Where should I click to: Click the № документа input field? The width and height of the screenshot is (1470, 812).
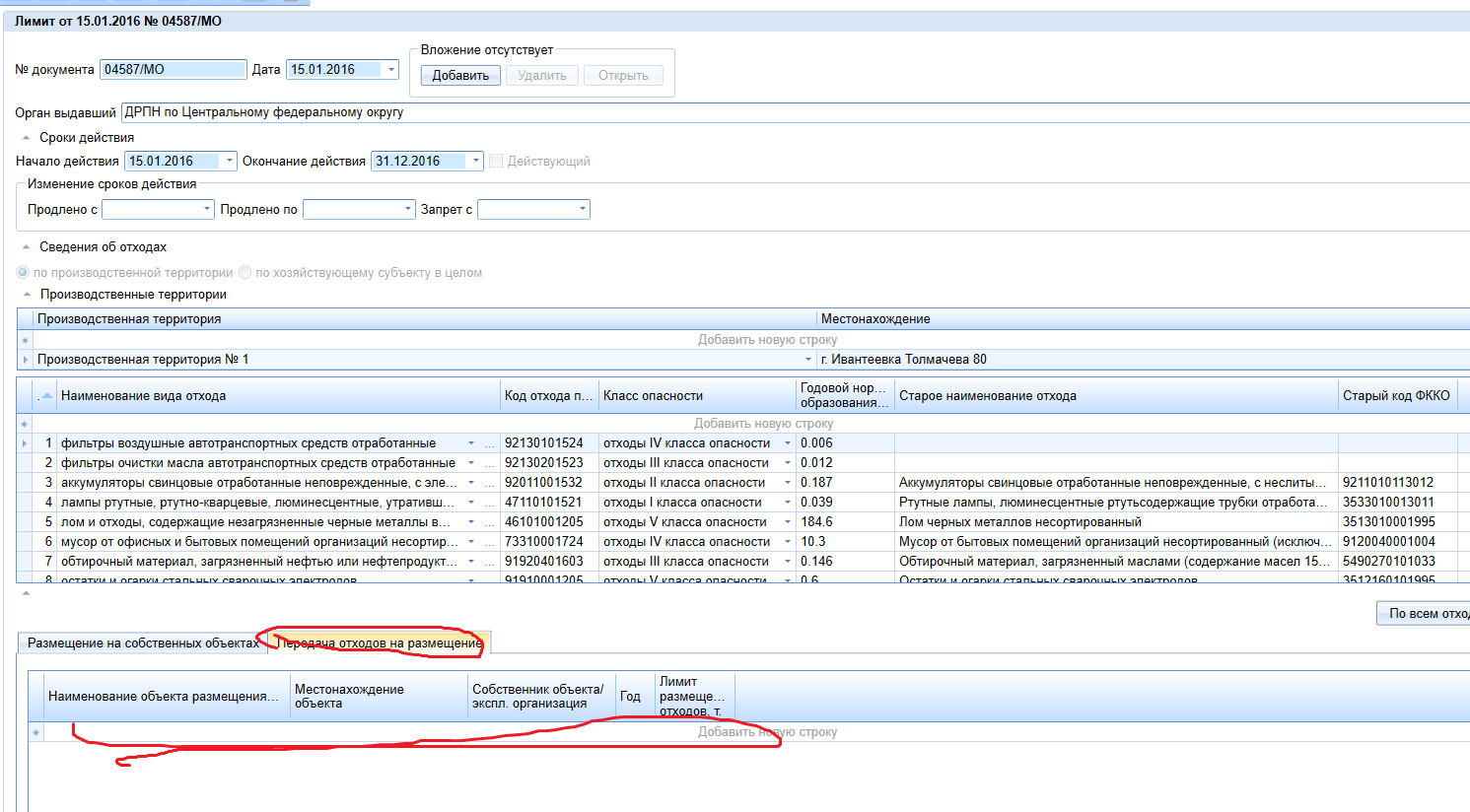click(x=173, y=69)
